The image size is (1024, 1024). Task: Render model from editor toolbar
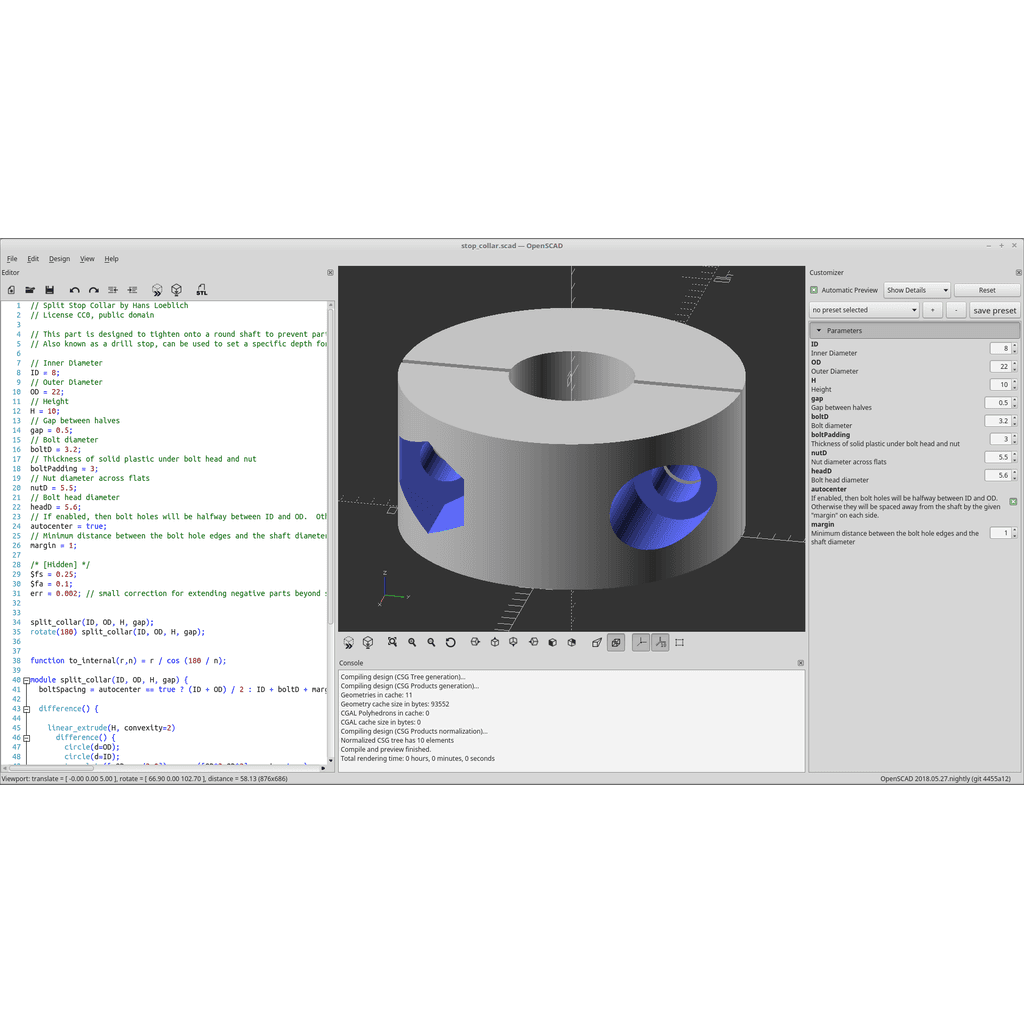point(176,290)
